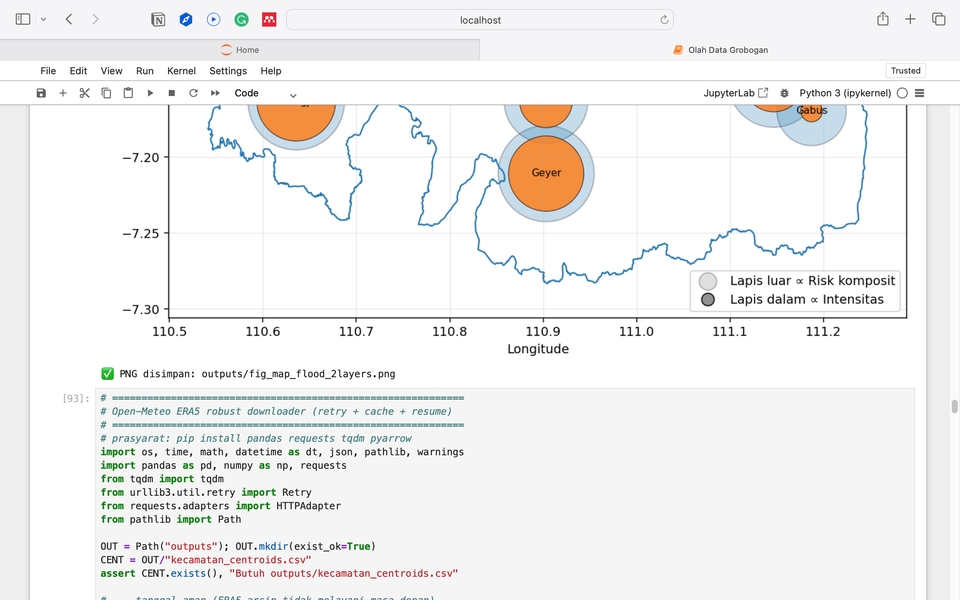Run the selected cell
Viewport: 960px width, 600px height.
click(x=150, y=93)
